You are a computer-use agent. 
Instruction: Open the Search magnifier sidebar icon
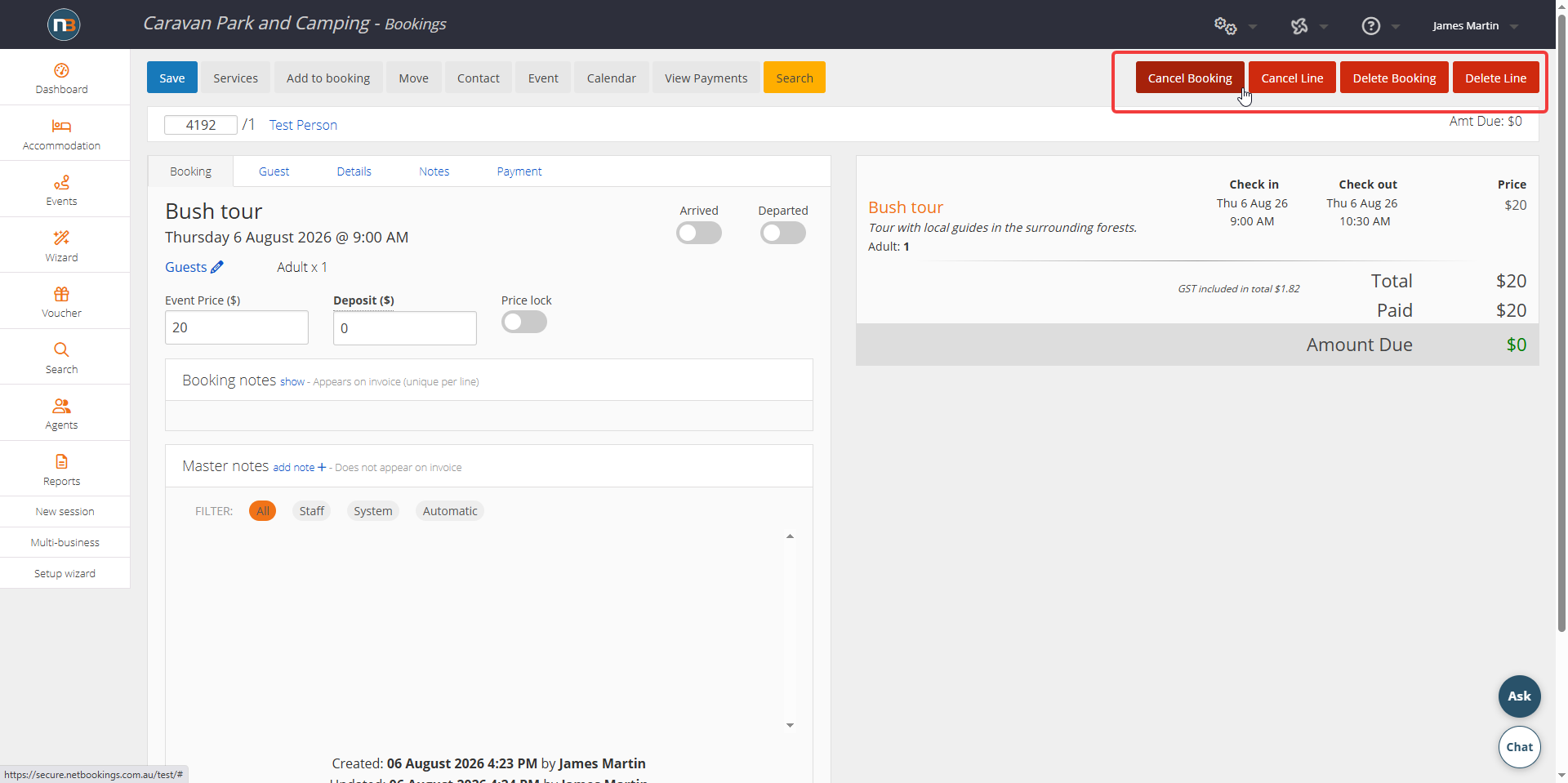[x=61, y=349]
